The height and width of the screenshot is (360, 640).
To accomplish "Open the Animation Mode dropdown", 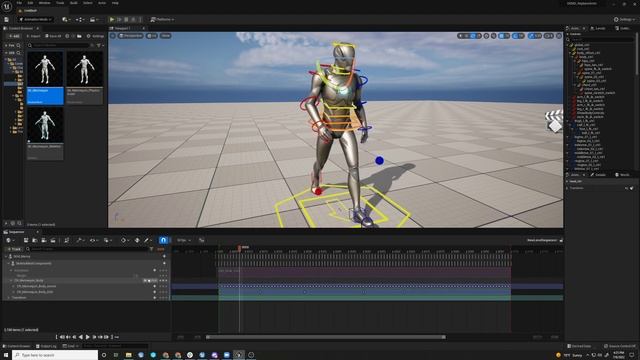I will 35,19.
